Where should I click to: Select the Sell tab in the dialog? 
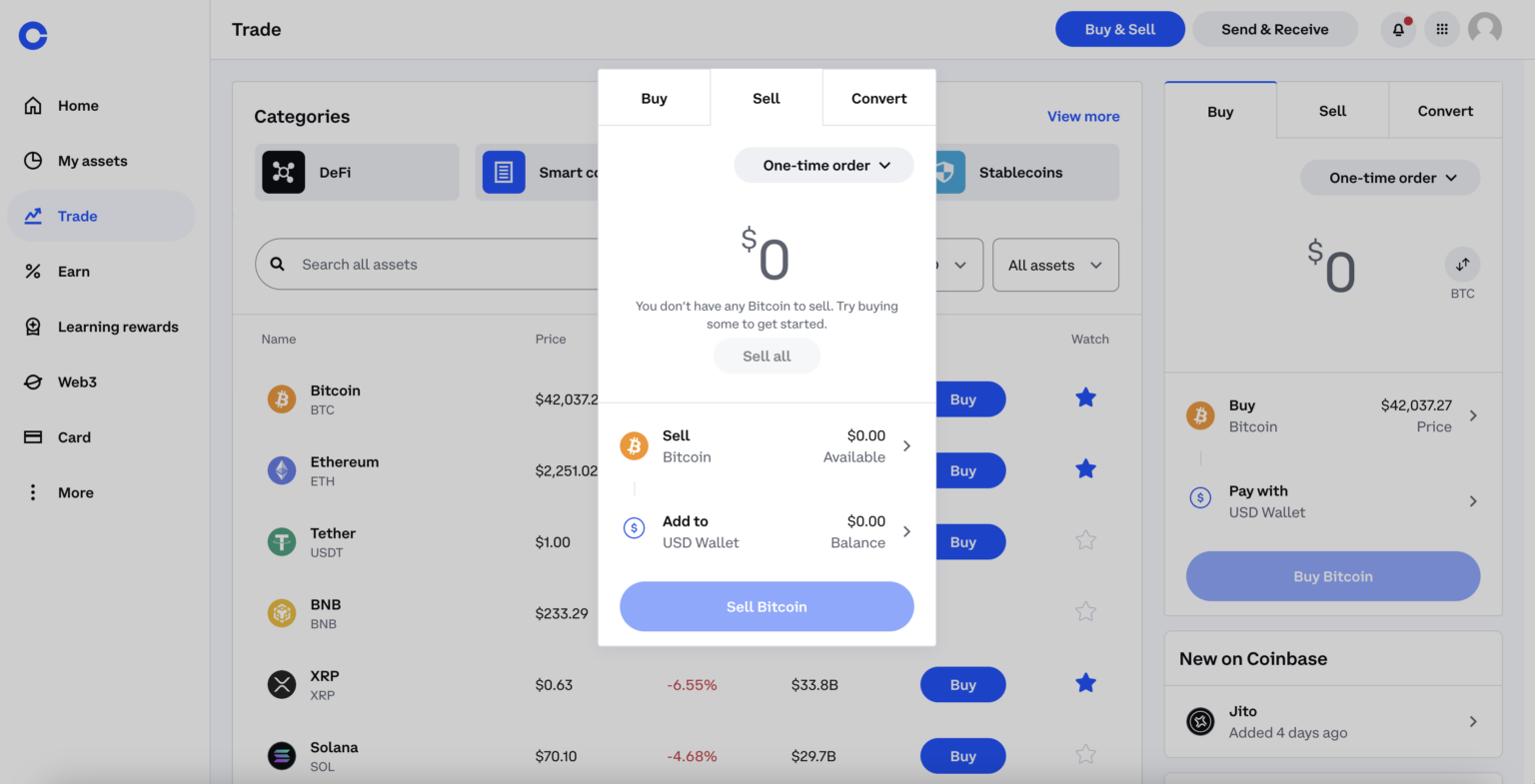tap(767, 98)
